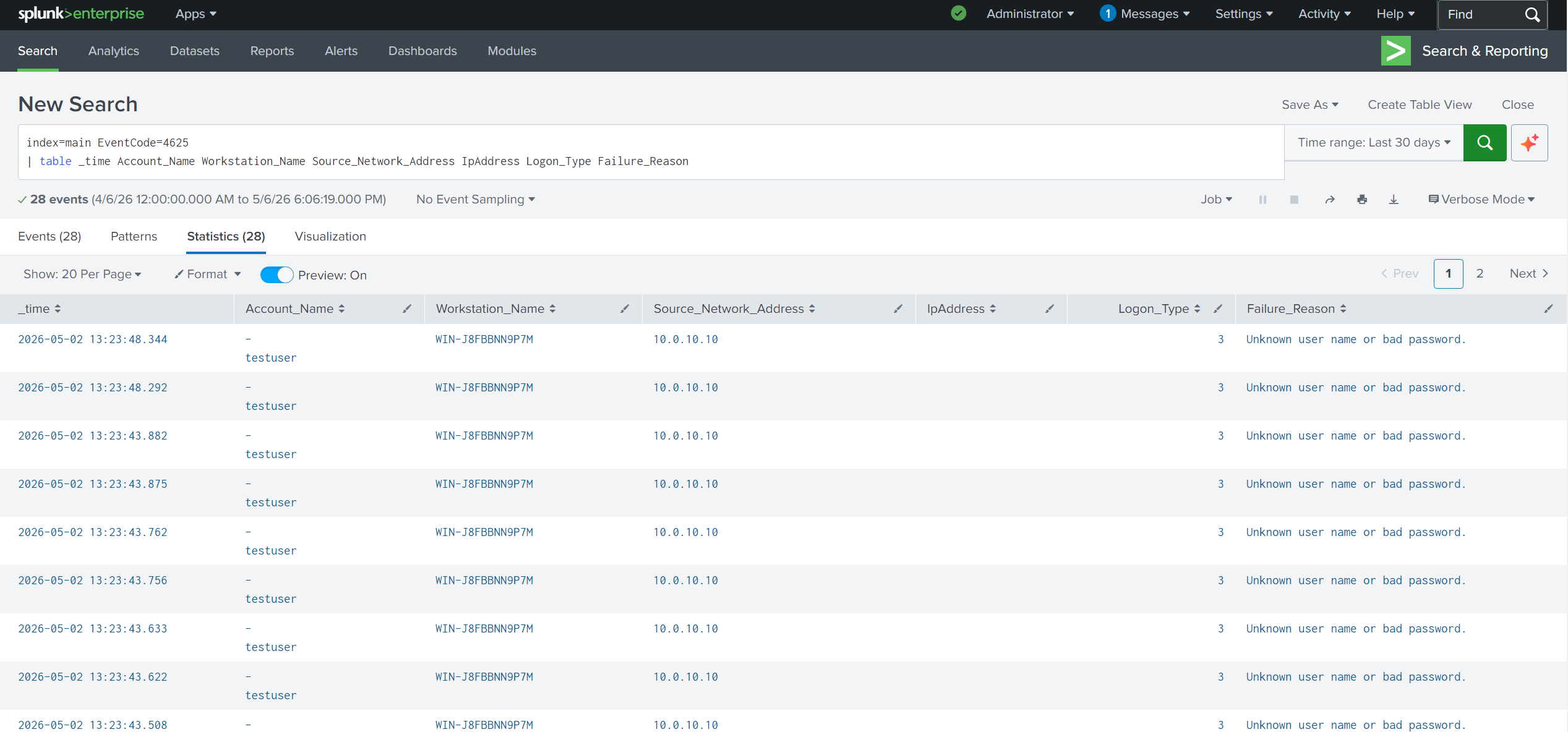Viewport: 1568px width, 732px height.
Task: Sort by IpAddress column header
Action: 961,309
